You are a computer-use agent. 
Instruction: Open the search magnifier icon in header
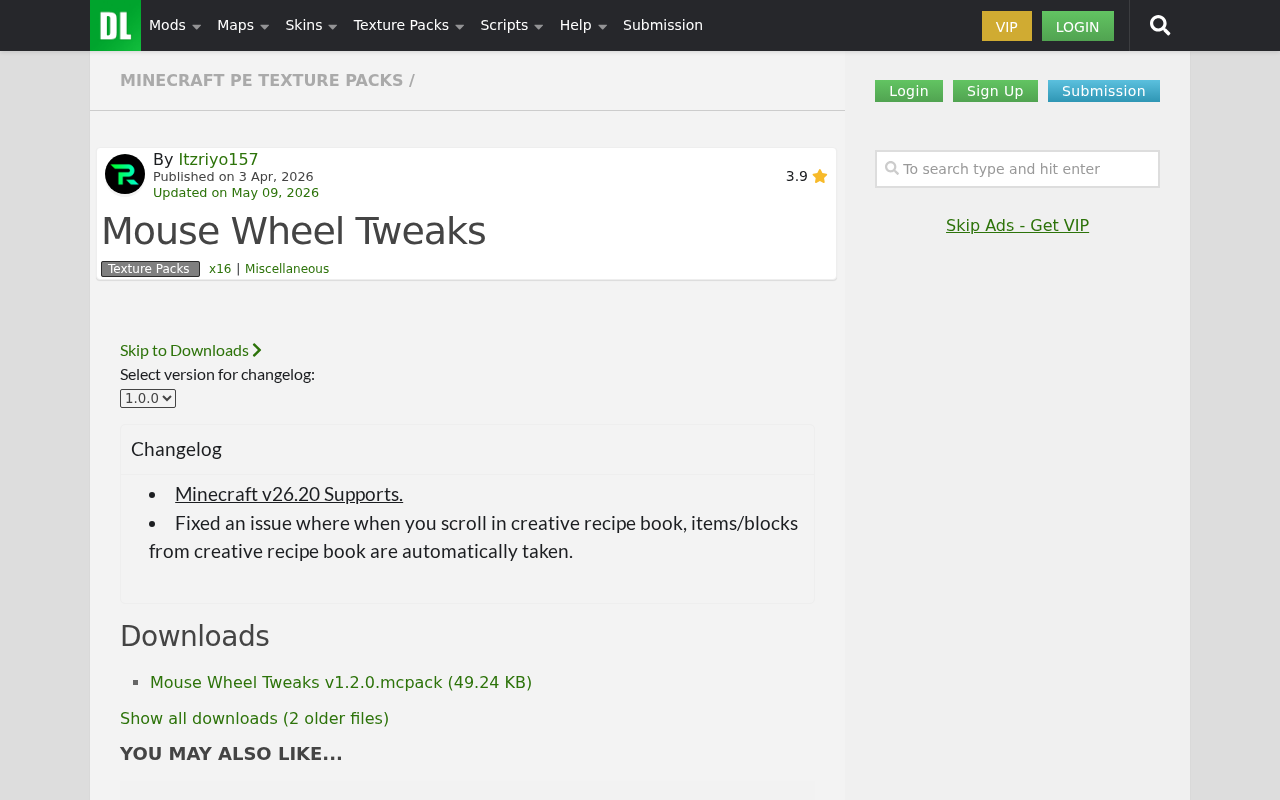[1160, 26]
